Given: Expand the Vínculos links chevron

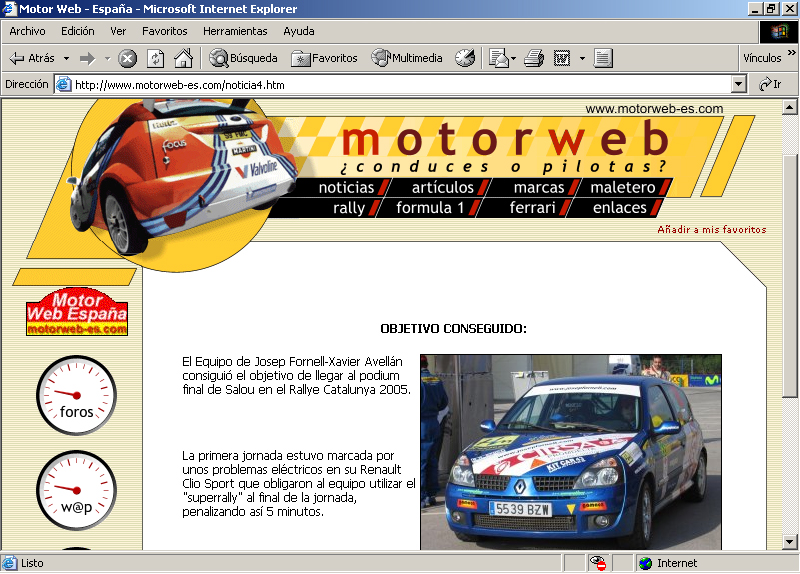Looking at the screenshot, I should point(791,53).
